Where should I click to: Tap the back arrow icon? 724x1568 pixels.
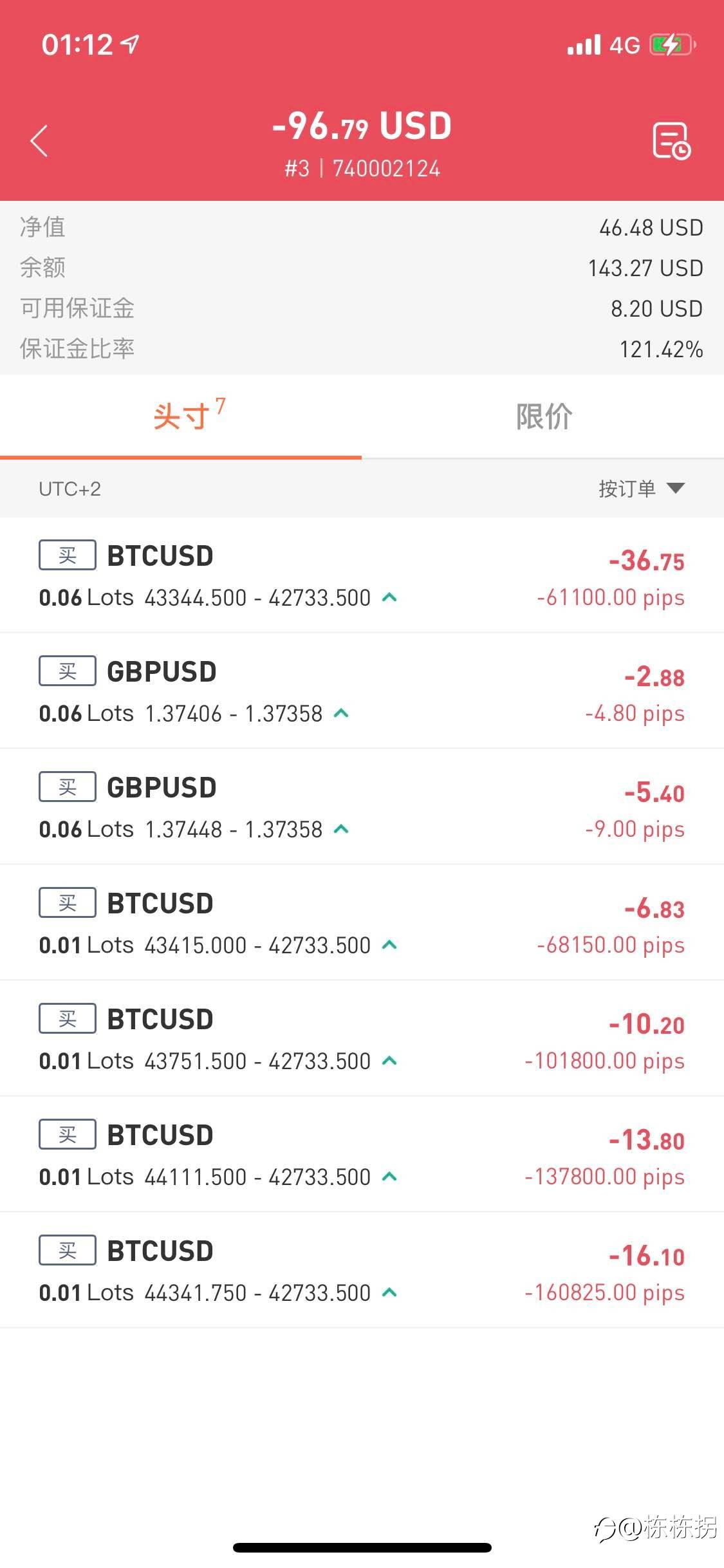click(40, 140)
